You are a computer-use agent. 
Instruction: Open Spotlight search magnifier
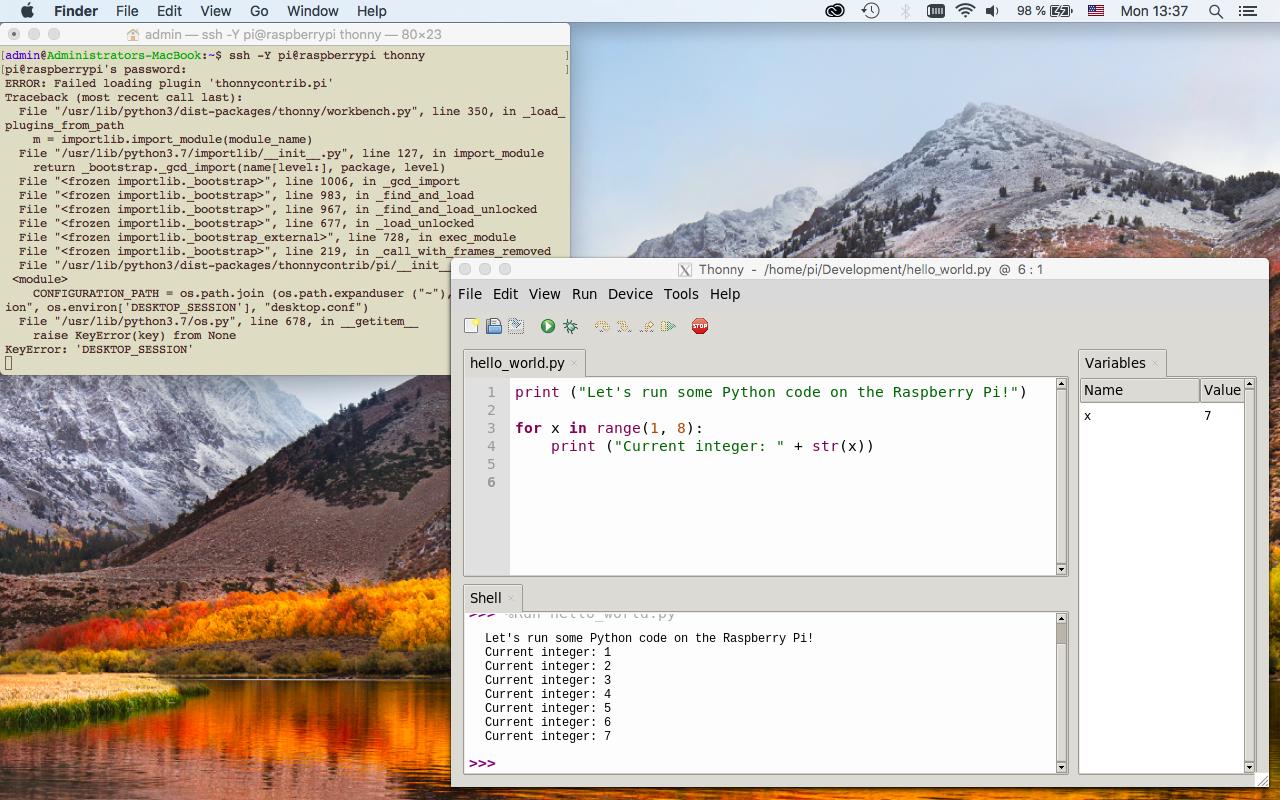(1216, 11)
